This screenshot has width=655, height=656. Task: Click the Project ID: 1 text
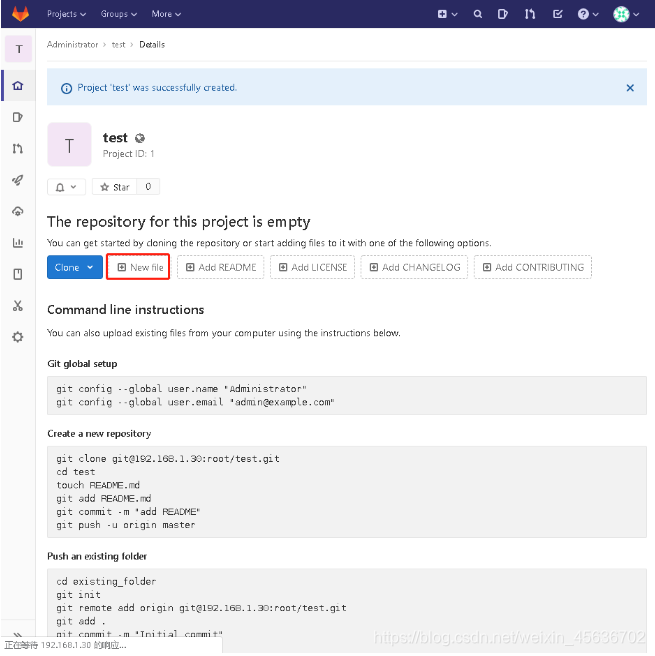128,154
